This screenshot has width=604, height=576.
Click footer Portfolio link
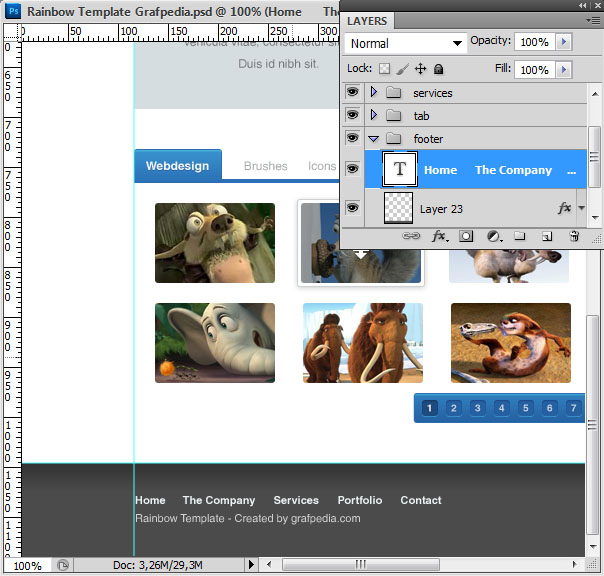tap(360, 500)
